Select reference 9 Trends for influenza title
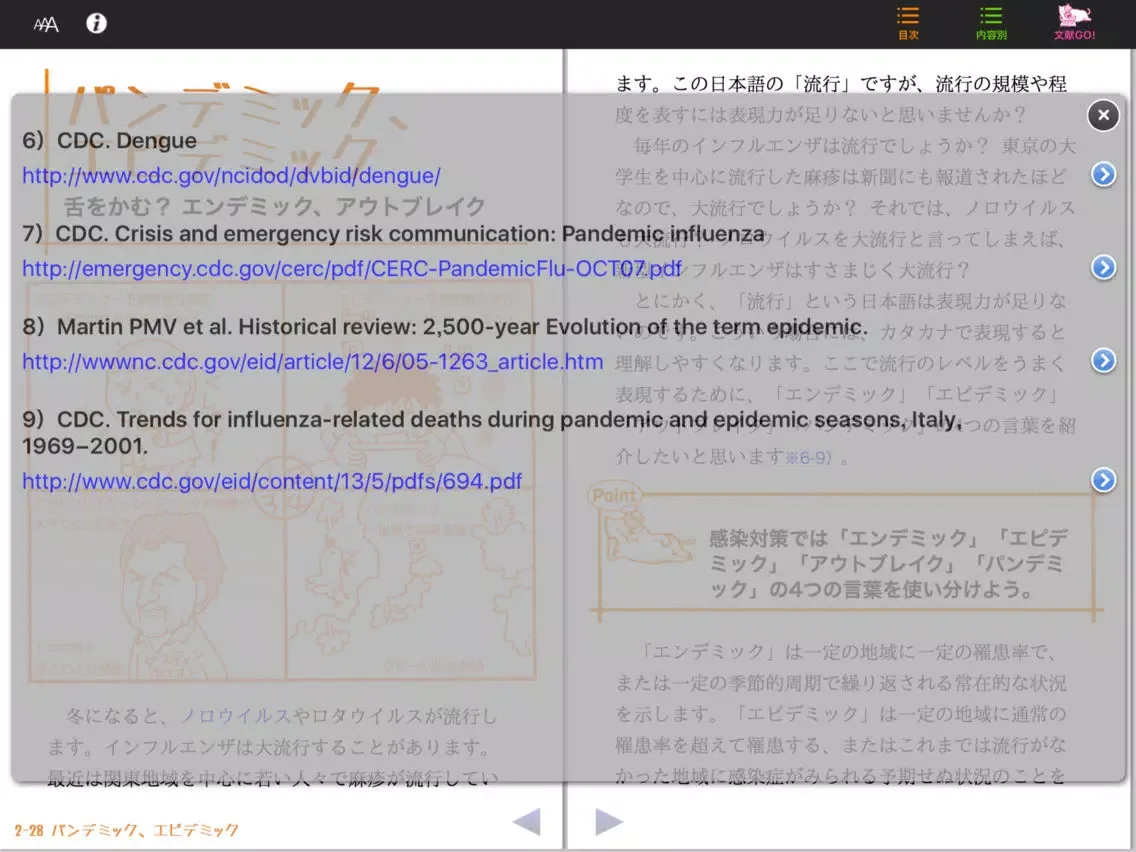1136x852 pixels. click(492, 433)
